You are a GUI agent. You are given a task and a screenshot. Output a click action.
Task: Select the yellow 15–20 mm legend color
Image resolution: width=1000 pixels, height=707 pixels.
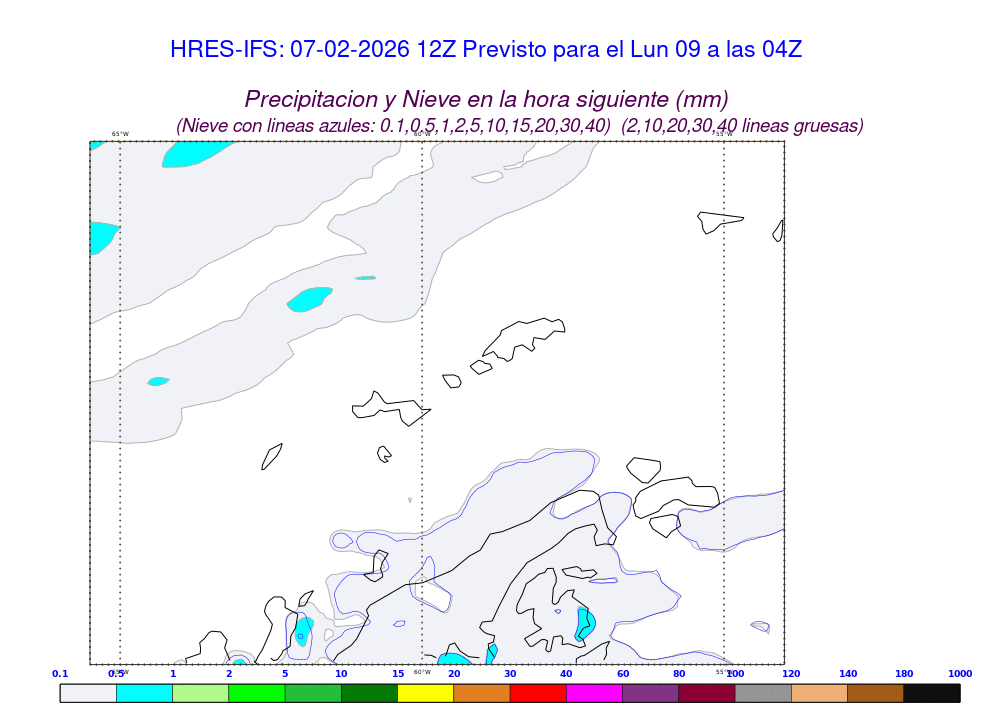click(425, 692)
